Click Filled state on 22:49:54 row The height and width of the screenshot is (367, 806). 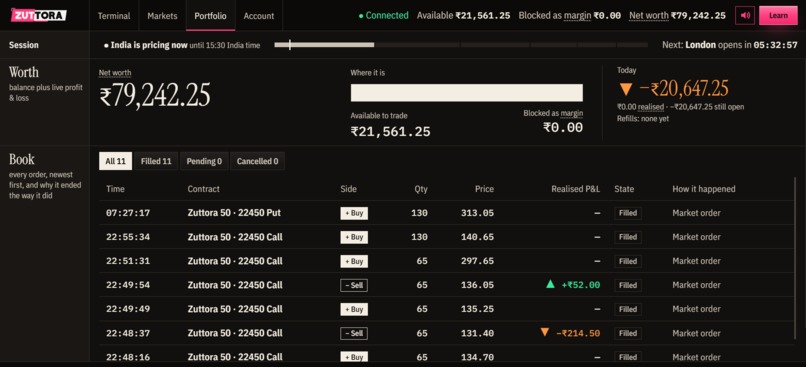tap(628, 285)
